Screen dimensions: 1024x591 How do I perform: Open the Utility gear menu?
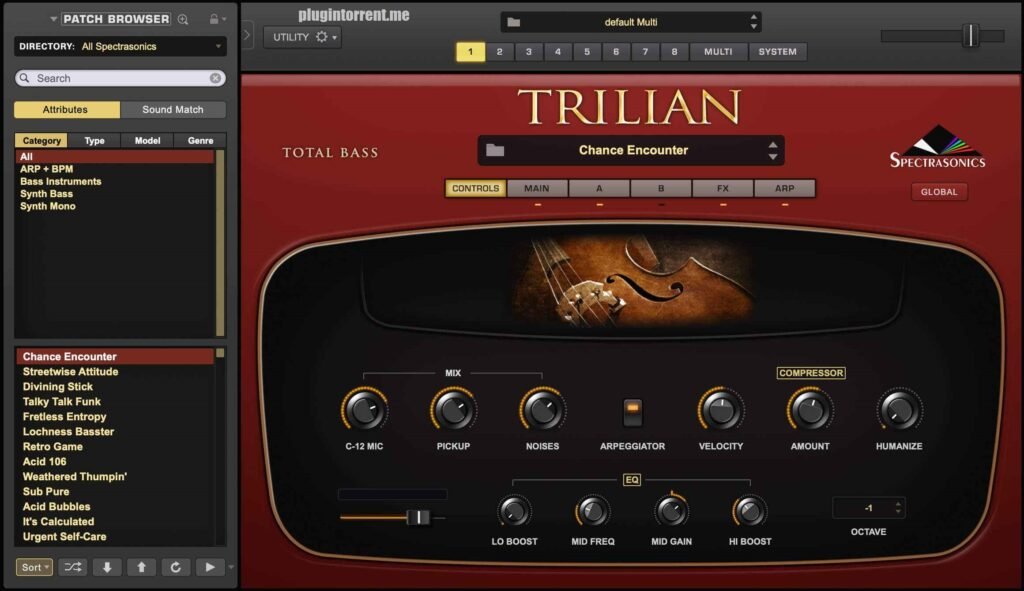pyautogui.click(x=302, y=37)
